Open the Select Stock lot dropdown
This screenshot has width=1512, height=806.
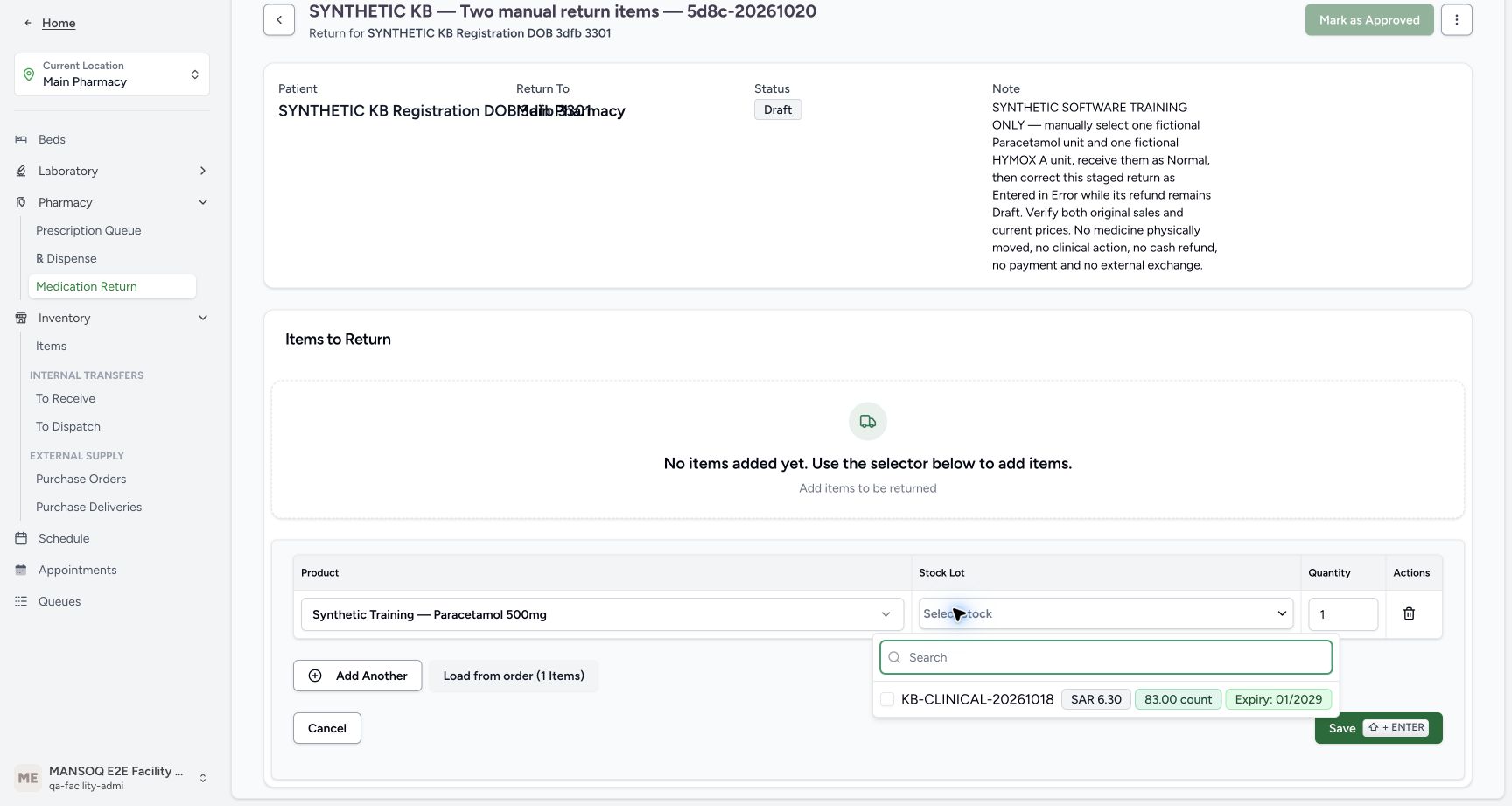click(1106, 613)
